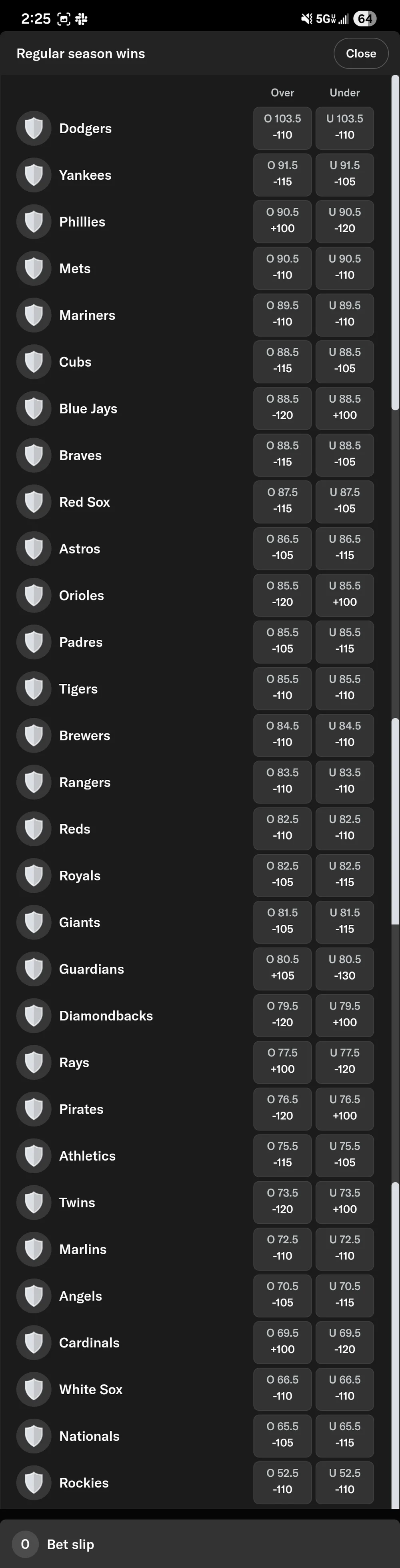
Task: Add Under 85.5 Orioles wins to slip
Action: tap(345, 595)
